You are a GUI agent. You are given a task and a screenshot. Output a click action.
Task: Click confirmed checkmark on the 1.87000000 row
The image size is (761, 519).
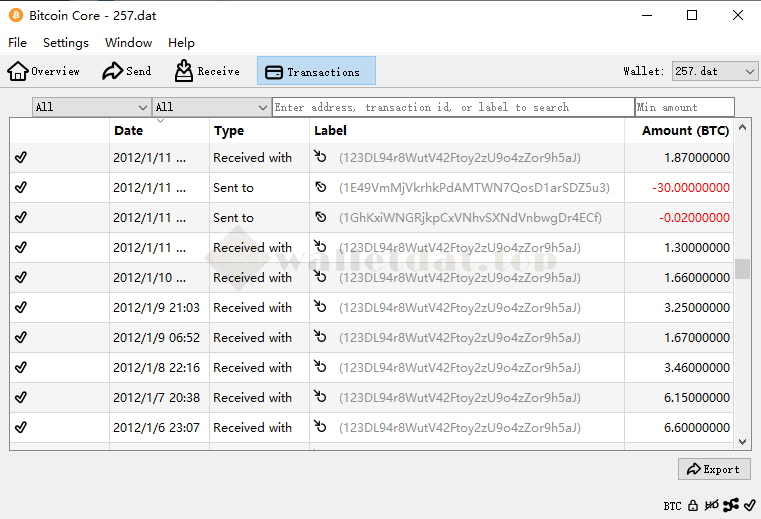tap(21, 158)
